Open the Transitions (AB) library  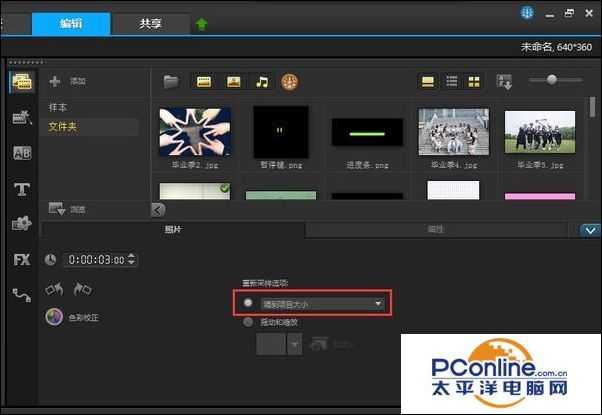22,153
